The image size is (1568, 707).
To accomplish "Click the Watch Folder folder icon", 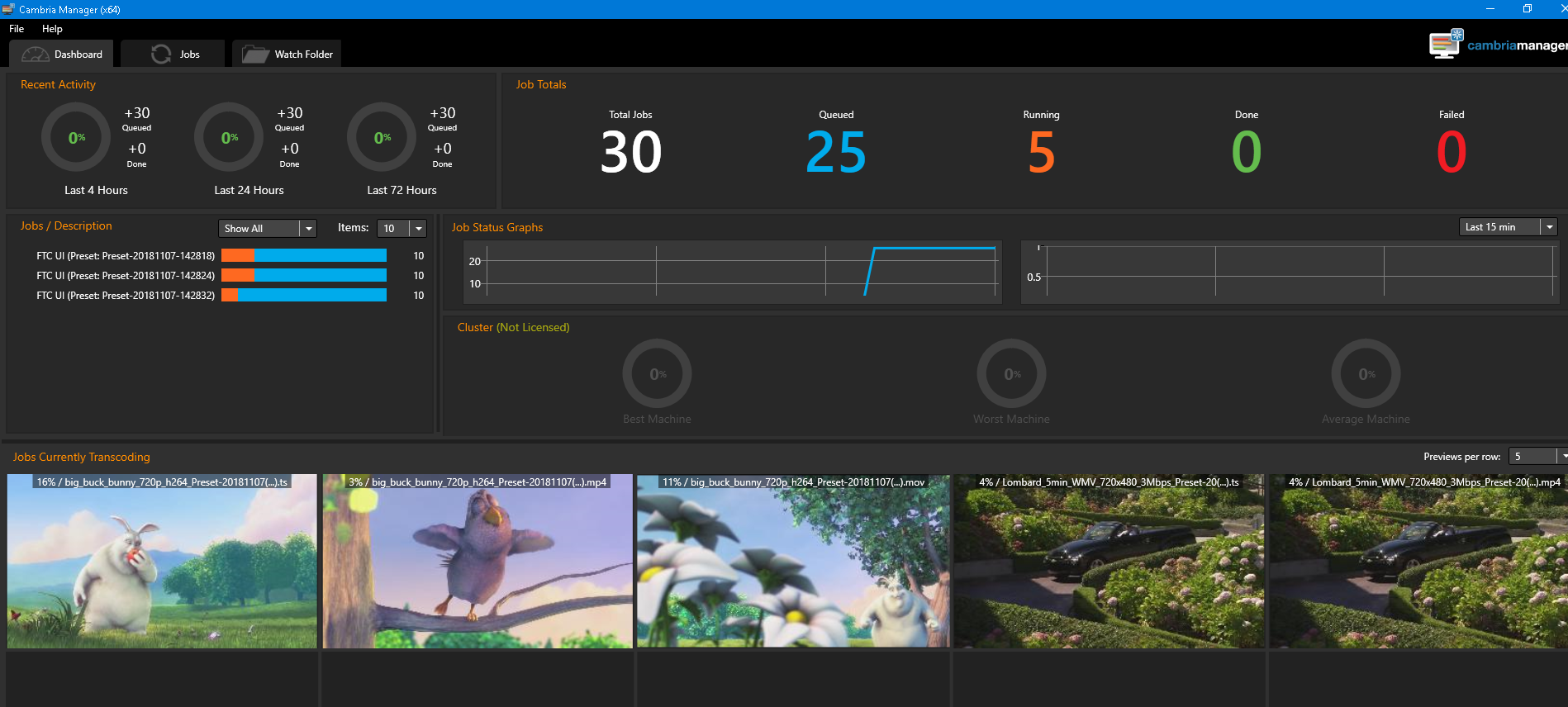I will (x=254, y=55).
